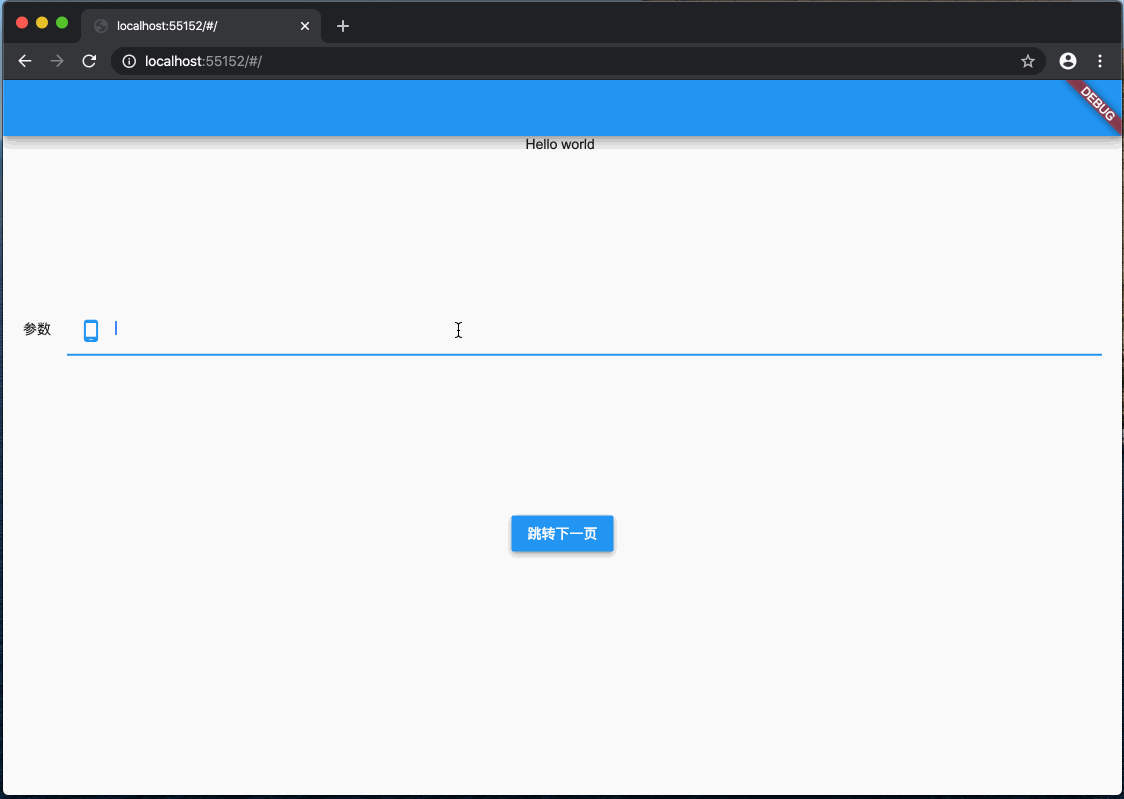Click the Hello world text
Screen dimensions: 1124x799
560,144
